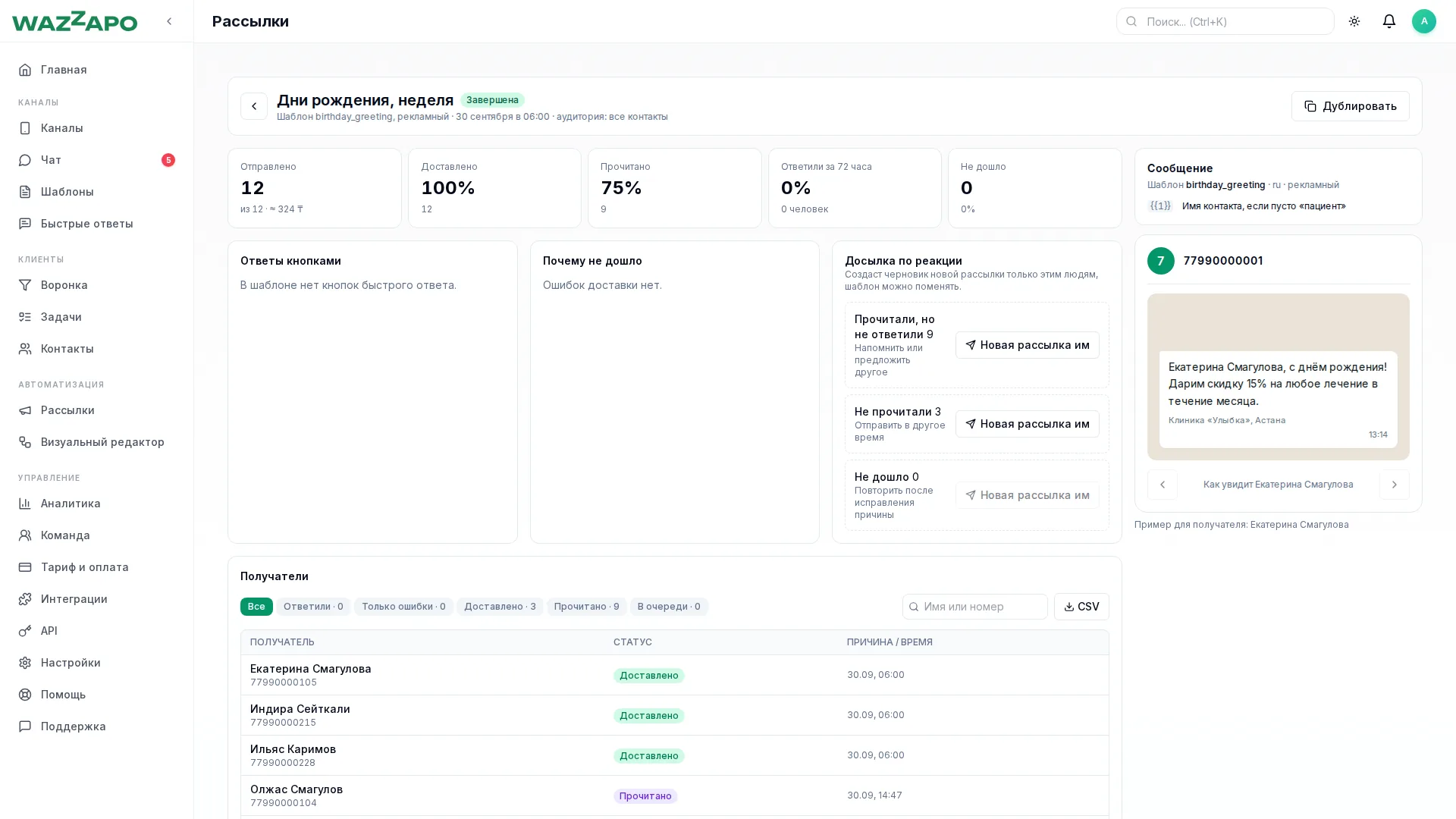Filter recipients by Только ошибки · 0
1456x819 pixels.
(403, 607)
